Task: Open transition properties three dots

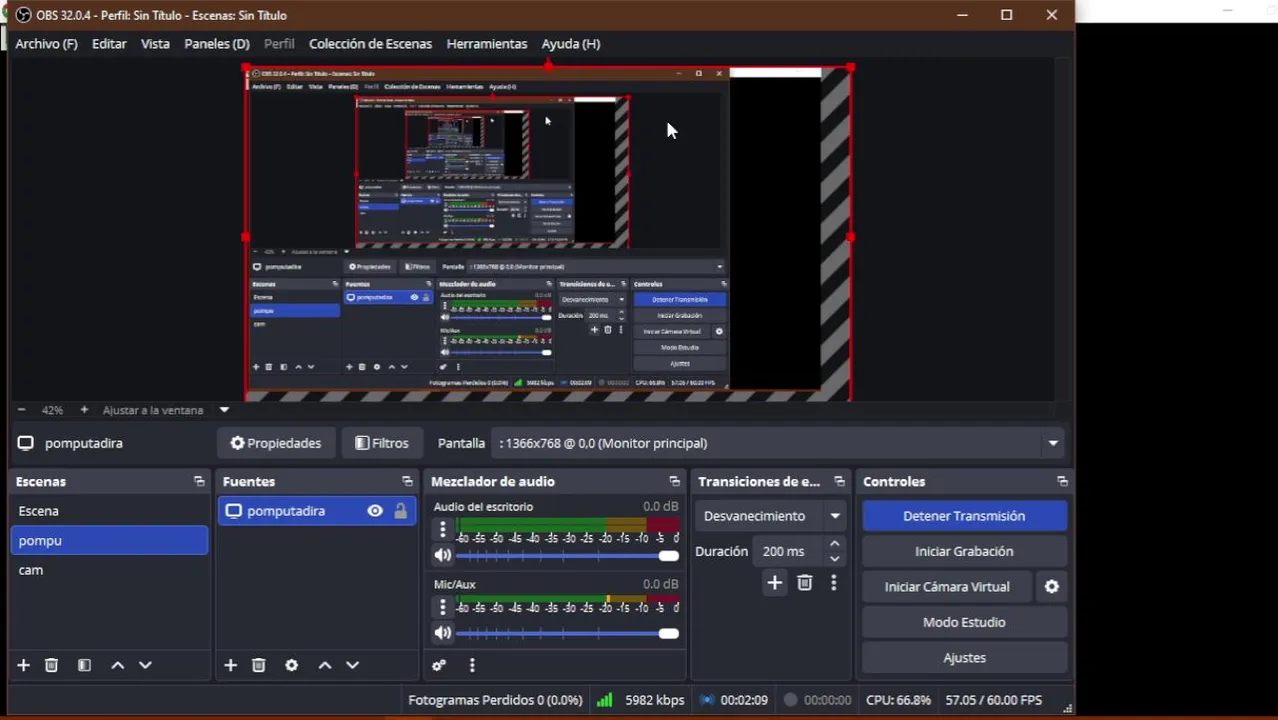Action: (833, 583)
